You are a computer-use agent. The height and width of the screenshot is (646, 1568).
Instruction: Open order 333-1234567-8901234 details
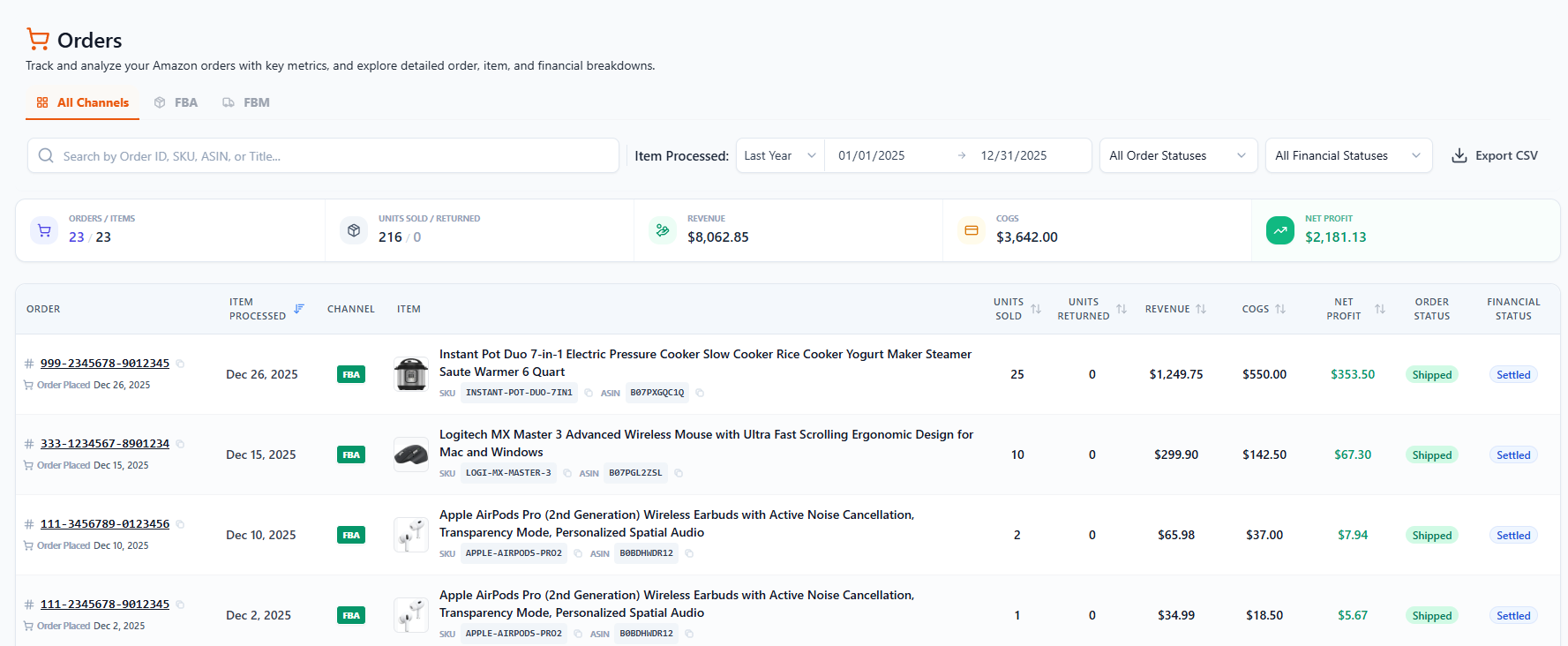105,444
